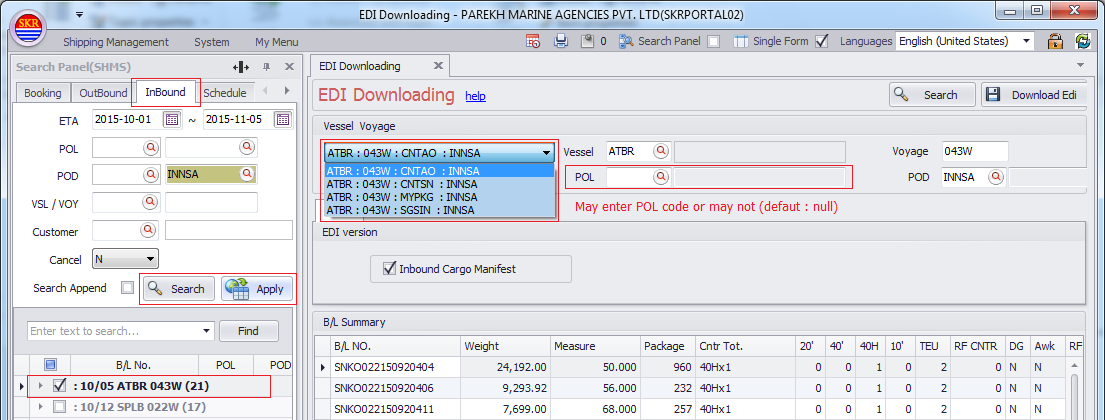1105x420 pixels.
Task: Open lookup beside INNSA in Search Panel
Action: click(x=246, y=173)
